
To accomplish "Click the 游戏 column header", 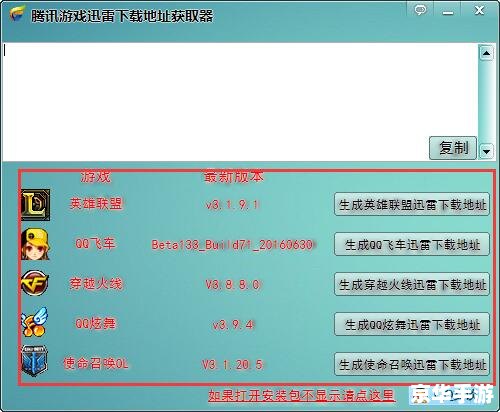I will pyautogui.click(x=95, y=177).
